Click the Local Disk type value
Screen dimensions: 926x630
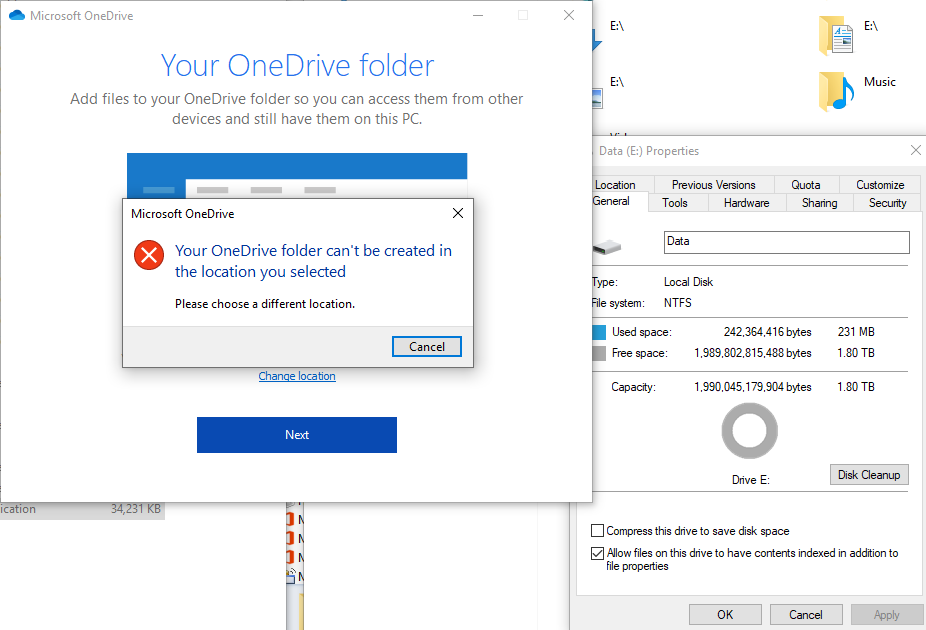(x=688, y=282)
